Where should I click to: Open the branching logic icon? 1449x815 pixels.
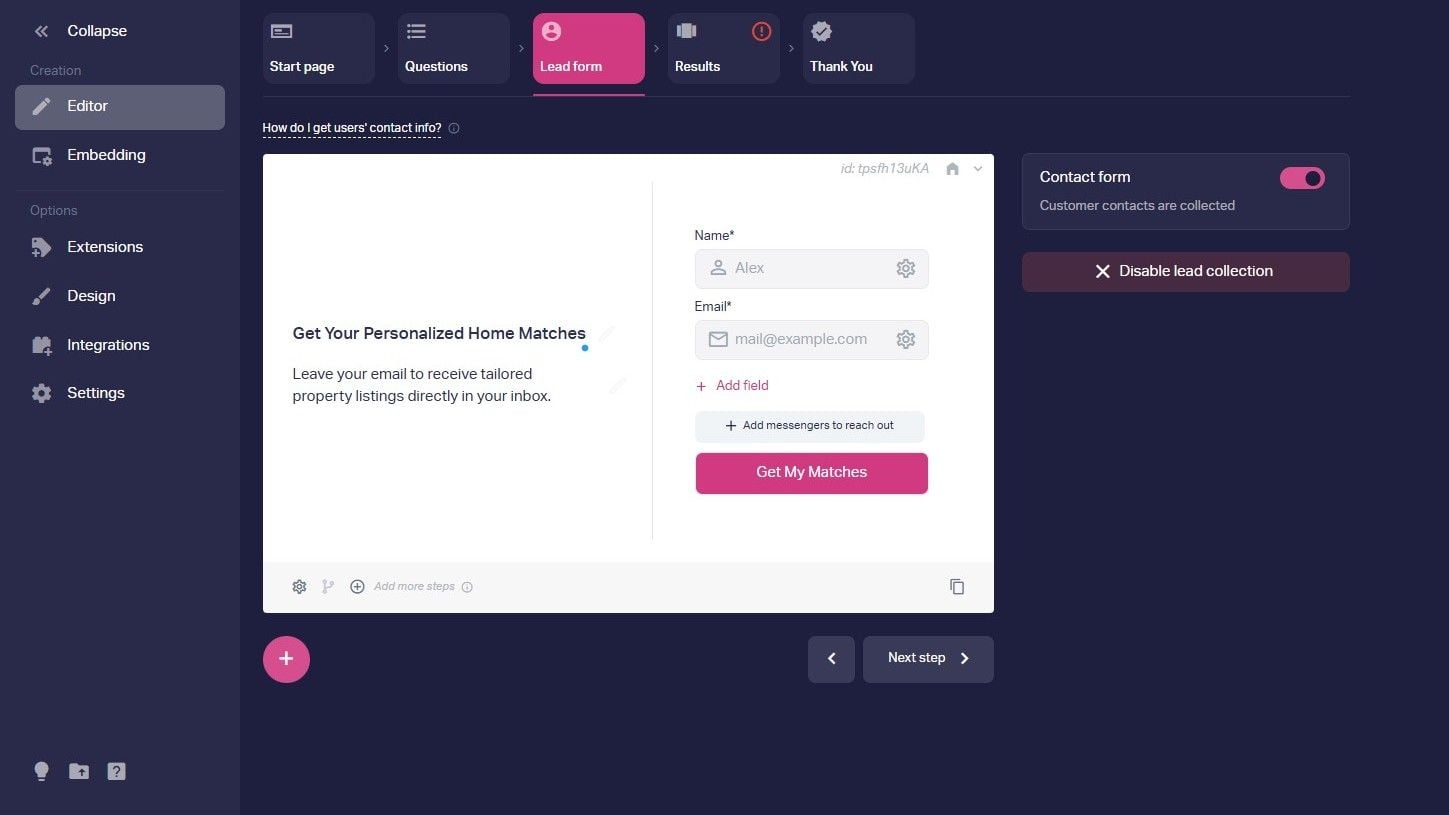328,587
